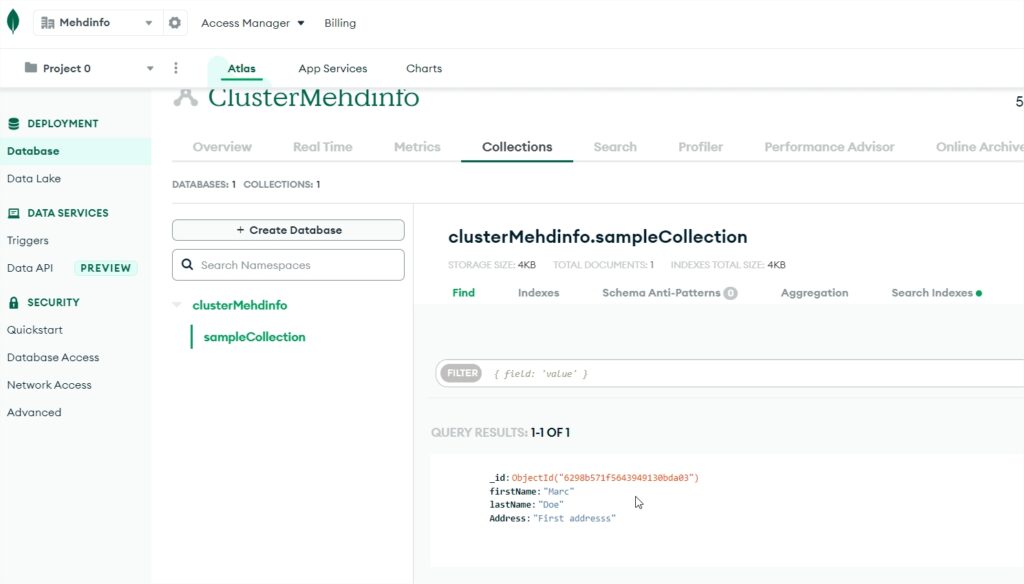Open Database Access settings
This screenshot has height=584, width=1024.
[53, 357]
